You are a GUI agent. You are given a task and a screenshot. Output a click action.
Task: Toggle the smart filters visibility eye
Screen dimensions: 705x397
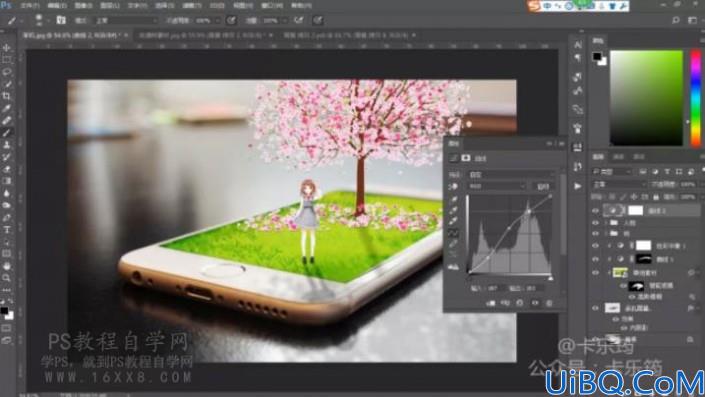coord(623,286)
